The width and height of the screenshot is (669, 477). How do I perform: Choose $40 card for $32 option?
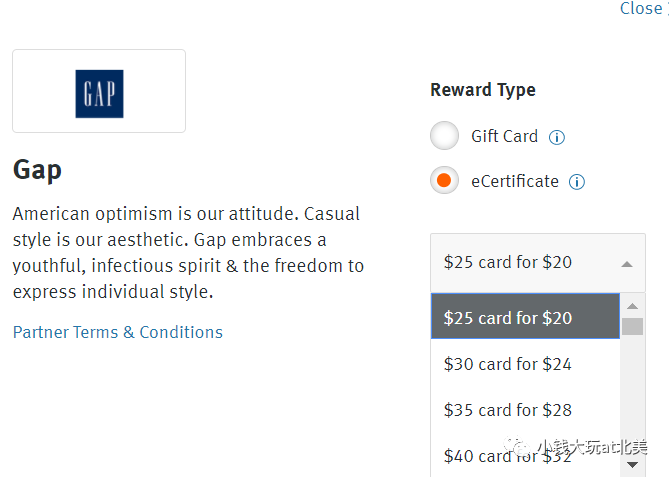coord(525,456)
